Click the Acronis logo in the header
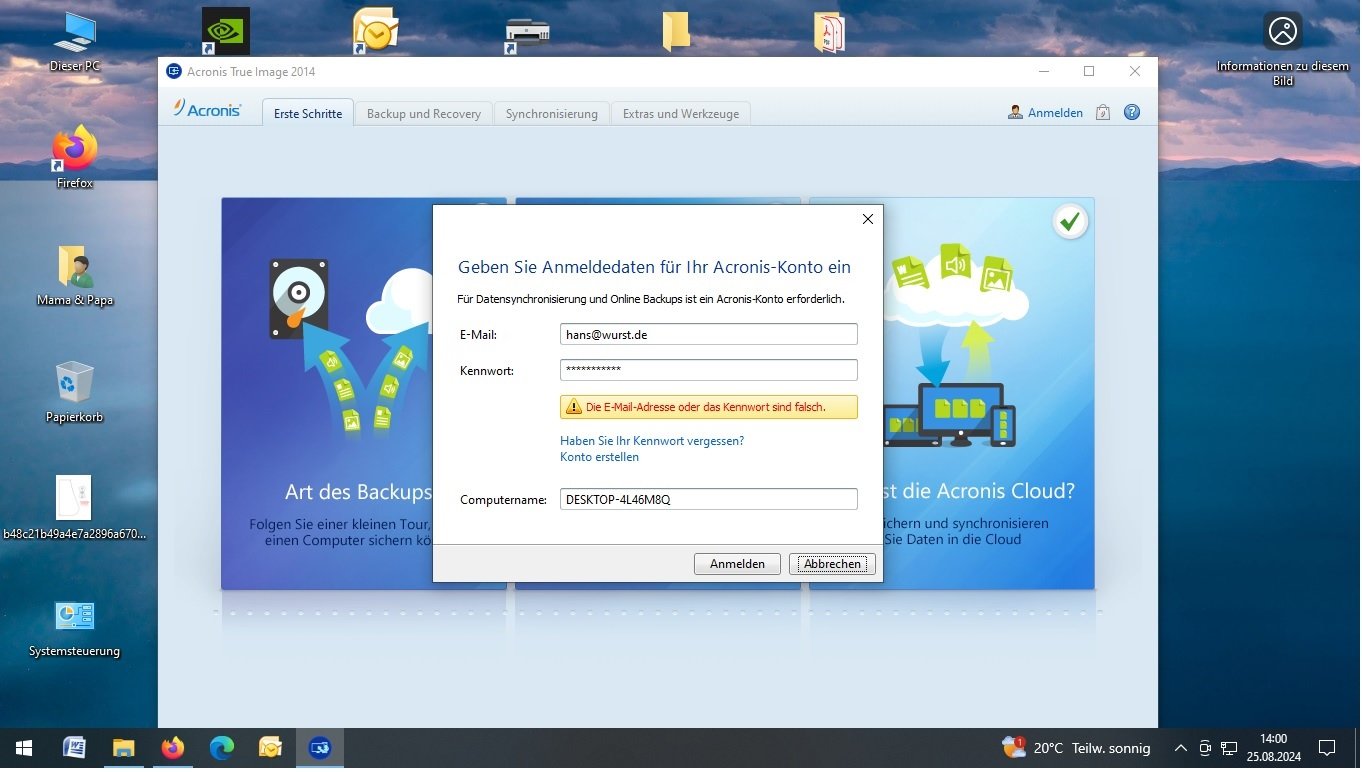This screenshot has height=772, width=1362. [x=207, y=109]
